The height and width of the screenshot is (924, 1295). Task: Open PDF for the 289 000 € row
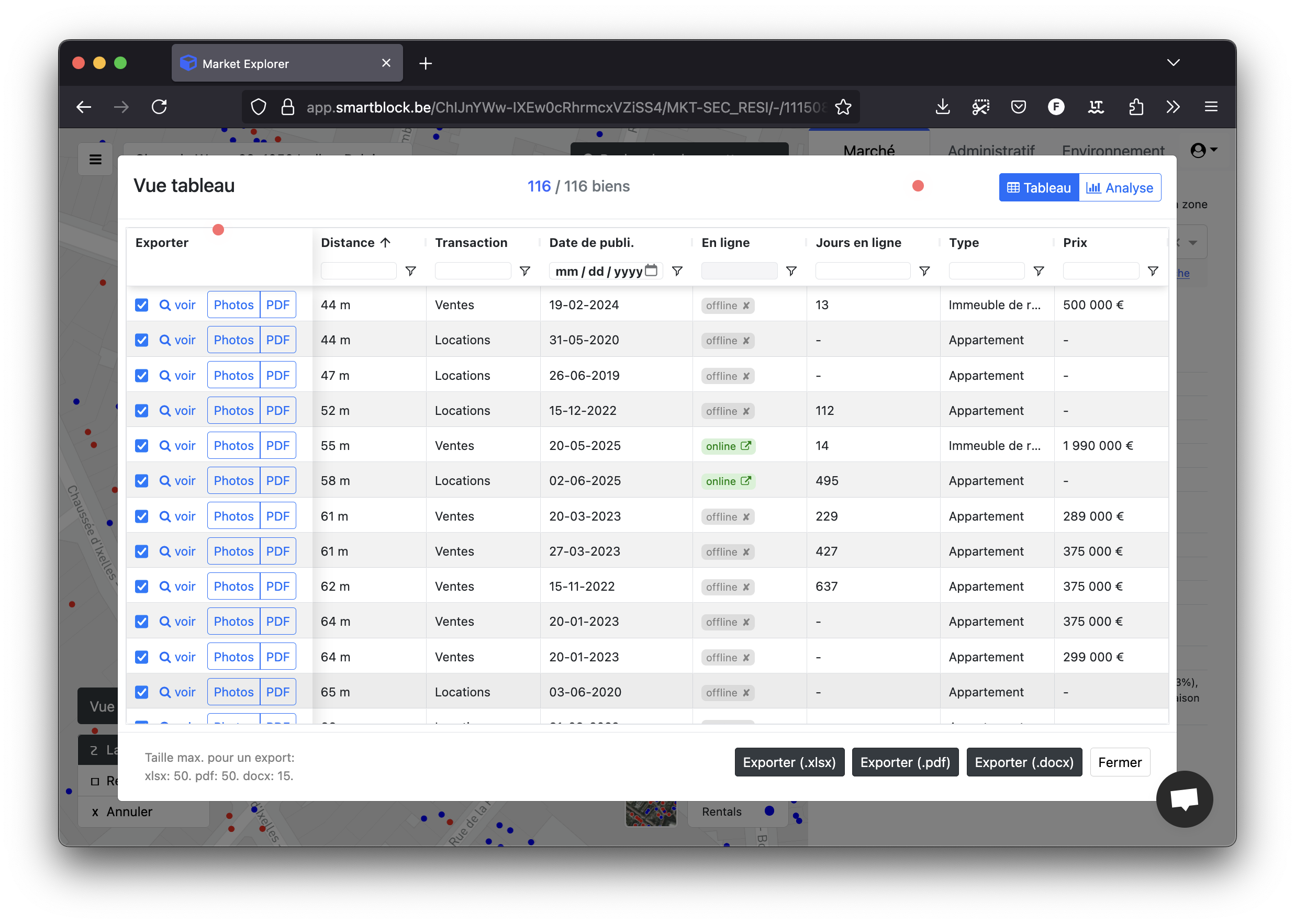[278, 516]
